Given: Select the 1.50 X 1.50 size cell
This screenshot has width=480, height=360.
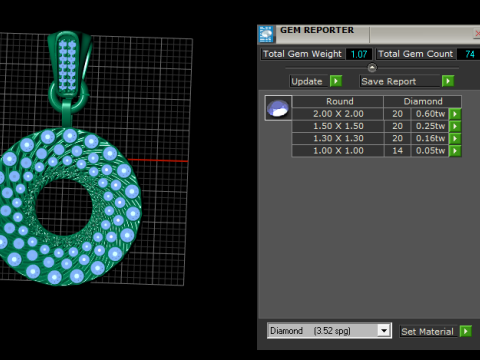Looking at the screenshot, I should click(338, 126).
